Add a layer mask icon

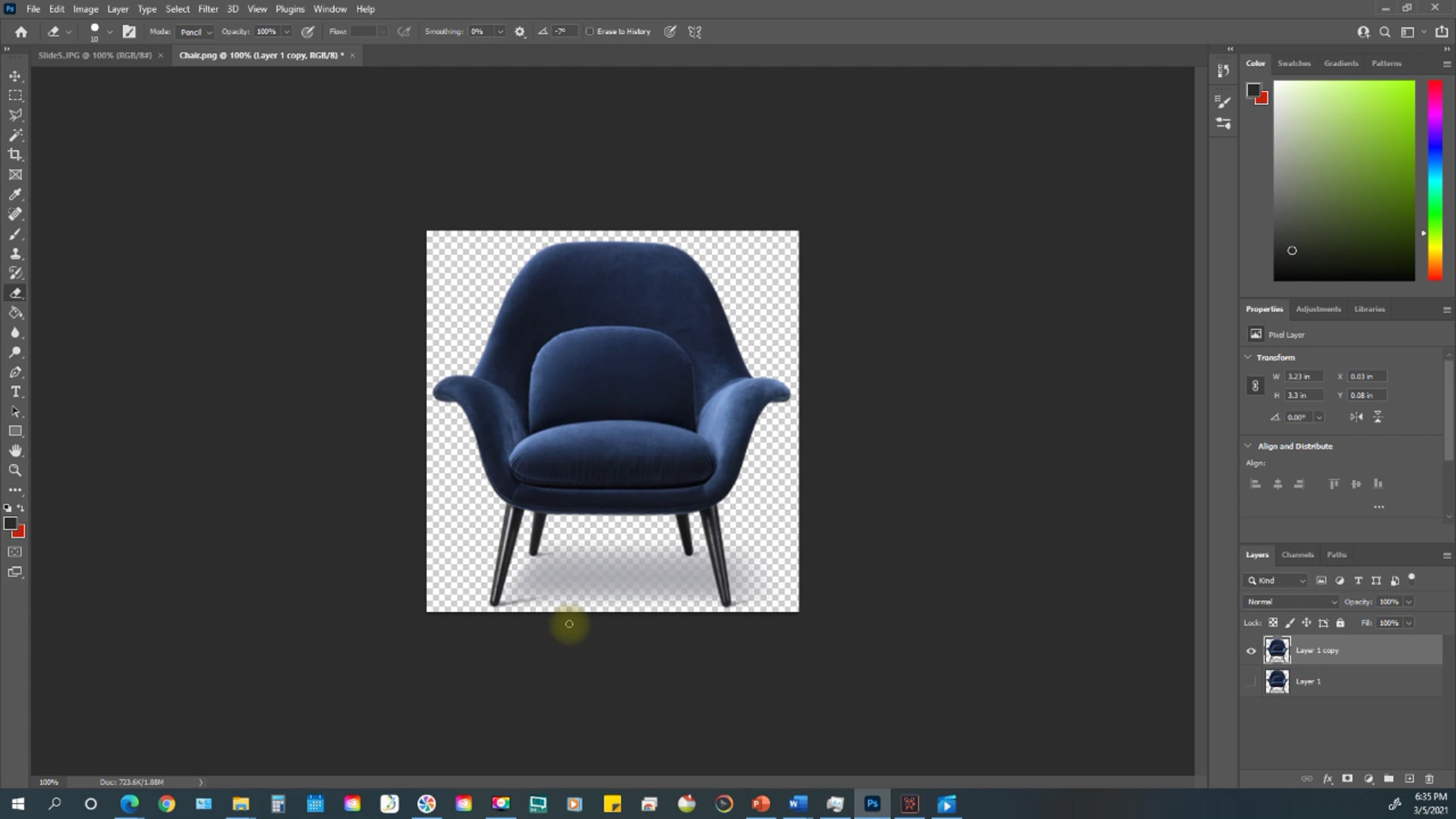[1347, 778]
